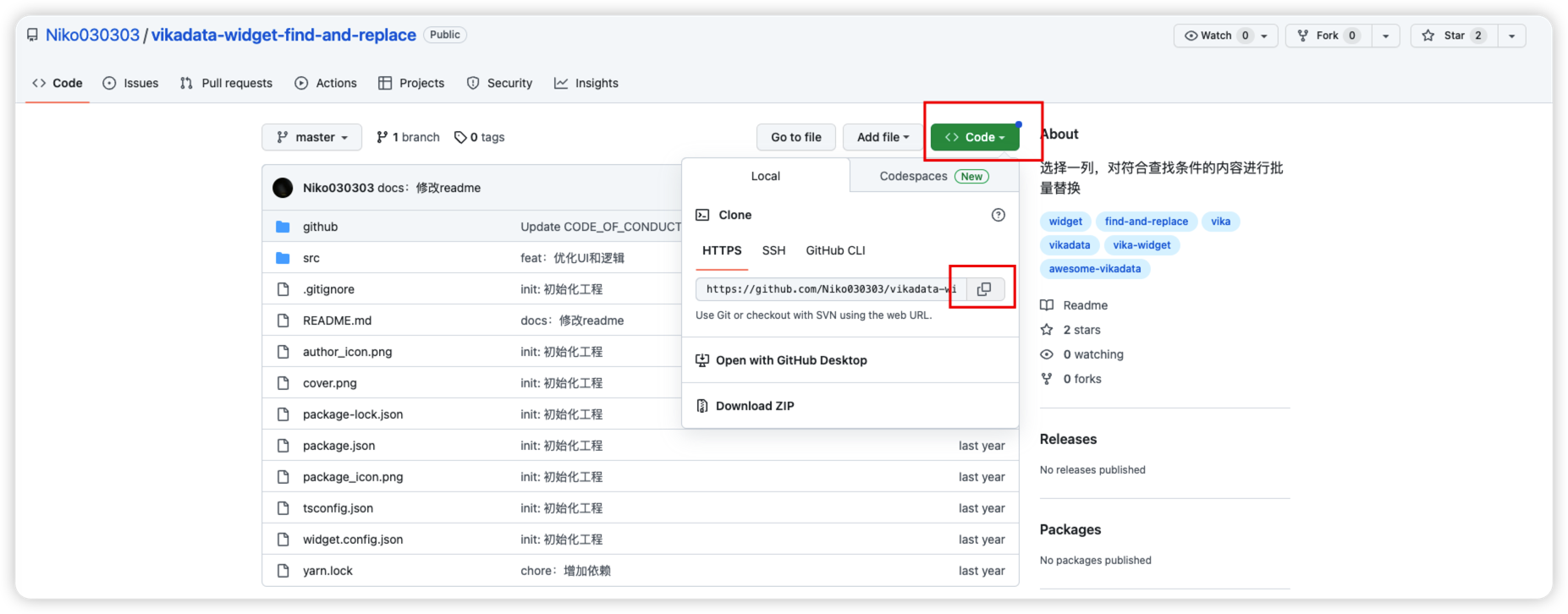The image size is (1568, 614).
Task: View the 0 tags link
Action: (x=480, y=137)
